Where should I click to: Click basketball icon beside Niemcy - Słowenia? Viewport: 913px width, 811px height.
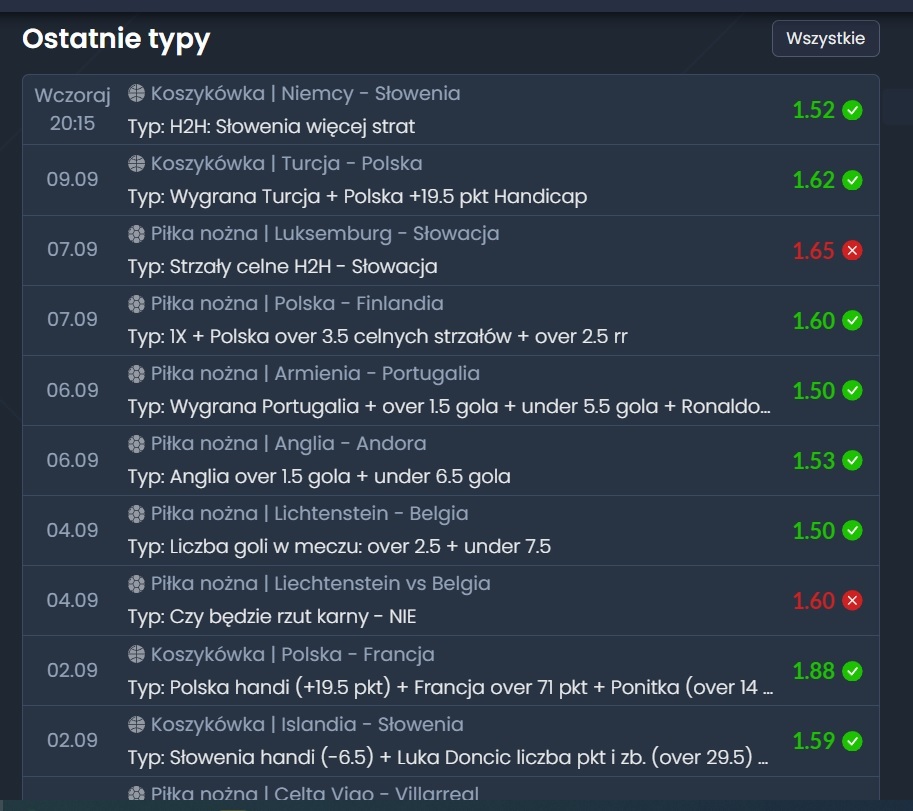tap(137, 94)
